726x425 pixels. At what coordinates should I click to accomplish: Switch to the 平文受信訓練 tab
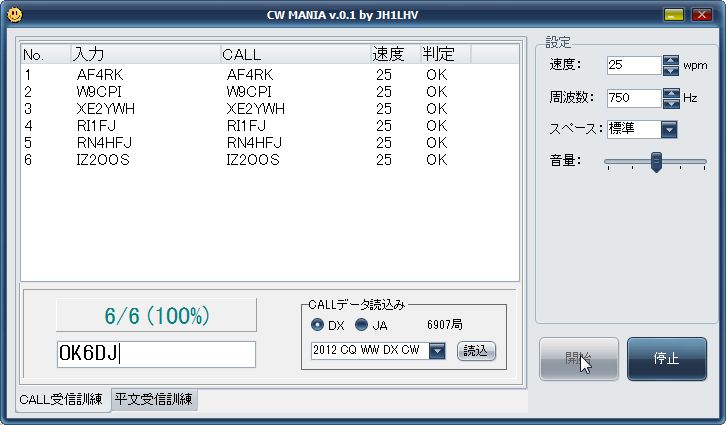(x=154, y=399)
